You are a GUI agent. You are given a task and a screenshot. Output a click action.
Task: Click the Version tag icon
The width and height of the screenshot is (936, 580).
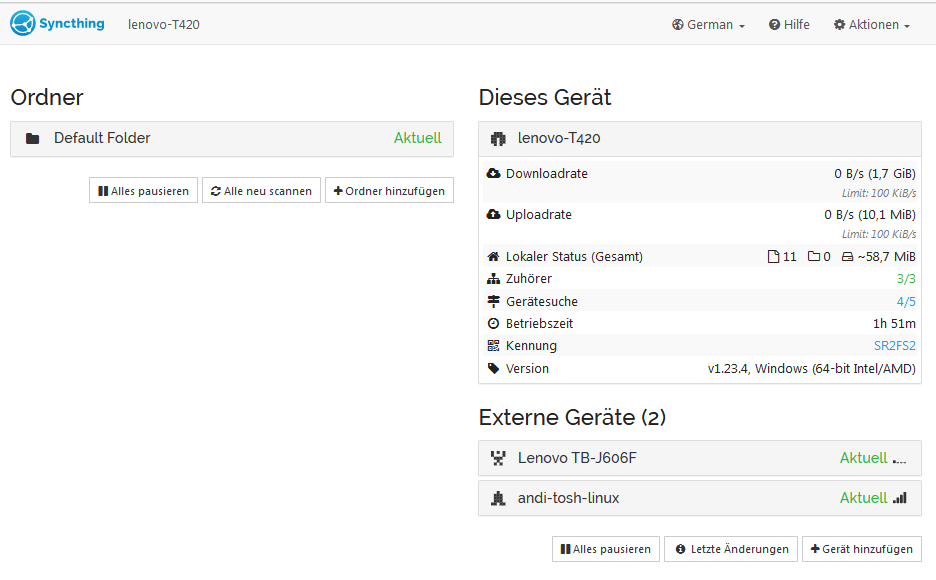(493, 368)
